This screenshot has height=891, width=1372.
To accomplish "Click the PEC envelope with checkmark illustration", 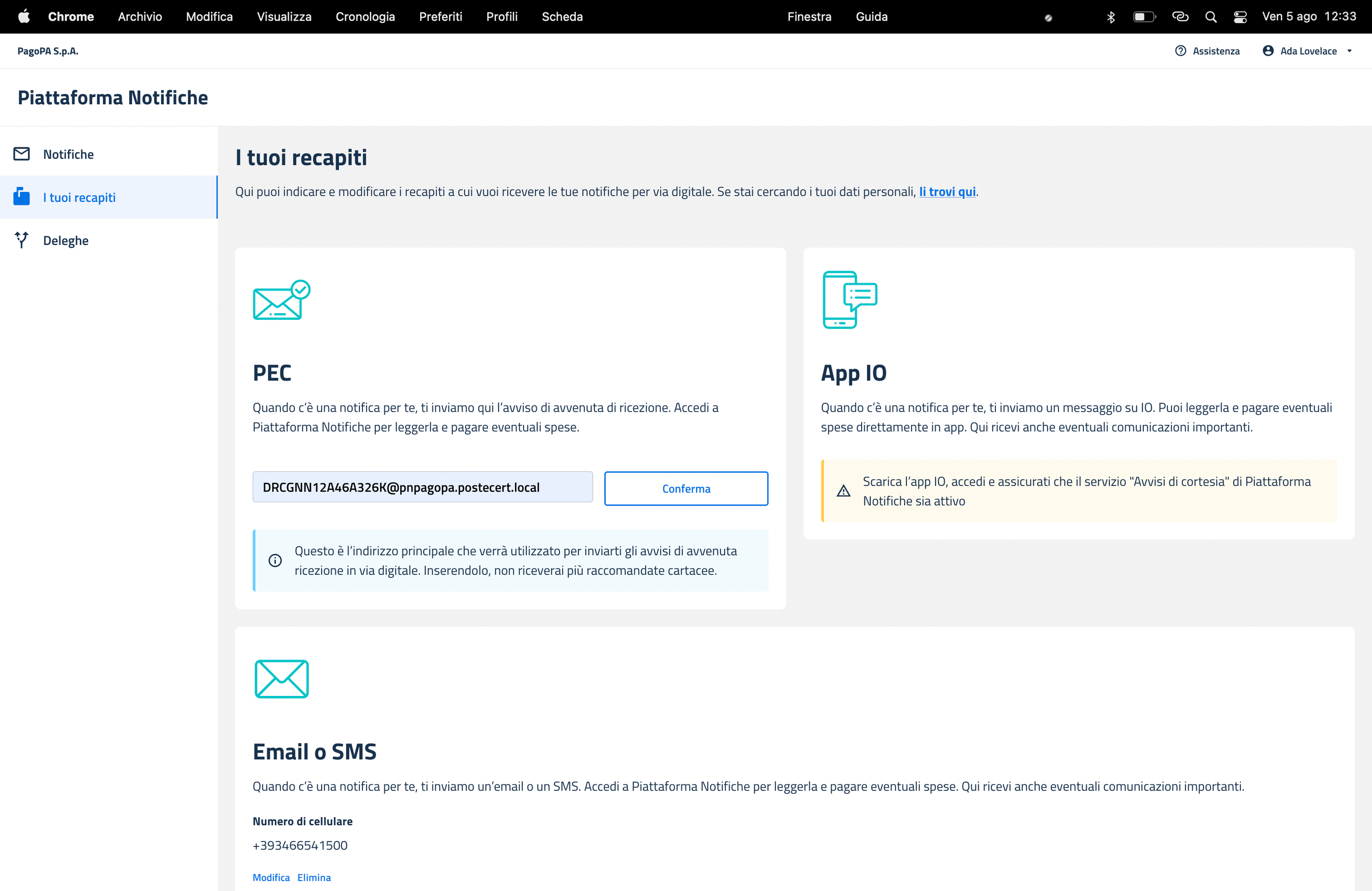I will 281,300.
